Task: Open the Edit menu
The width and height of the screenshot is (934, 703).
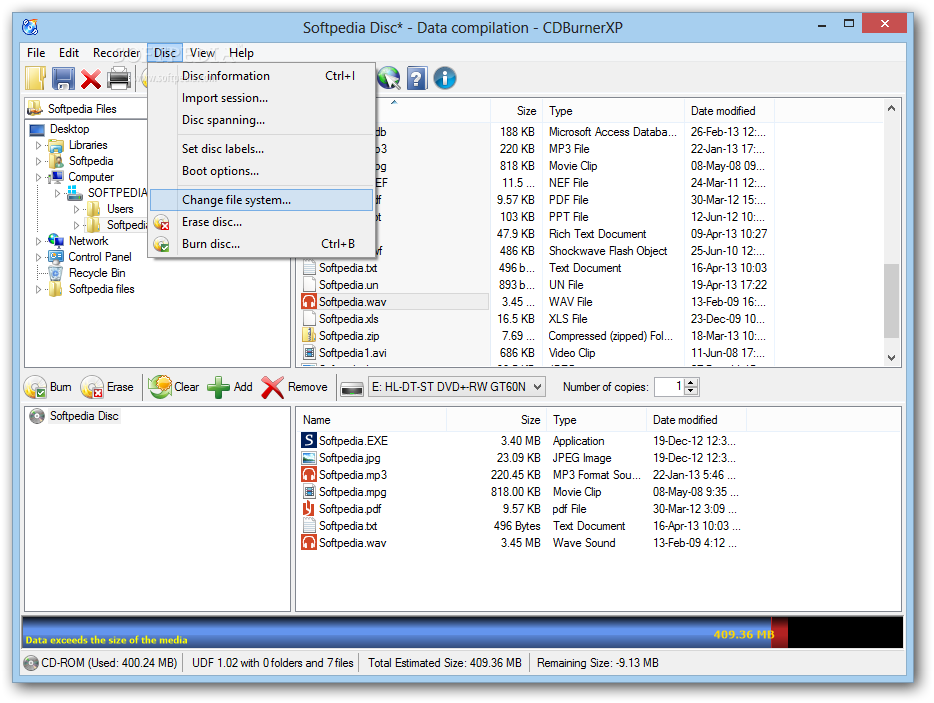Action: click(x=69, y=52)
